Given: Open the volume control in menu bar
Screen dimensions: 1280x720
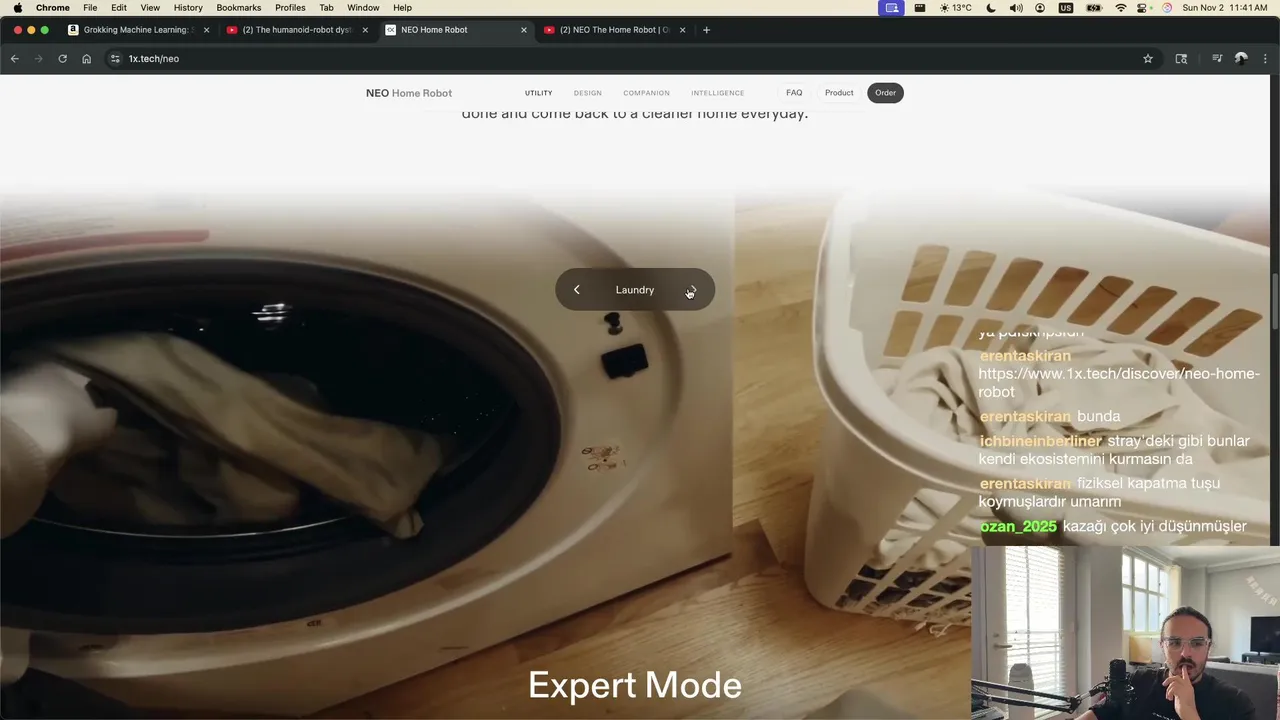Looking at the screenshot, I should tap(1016, 7).
